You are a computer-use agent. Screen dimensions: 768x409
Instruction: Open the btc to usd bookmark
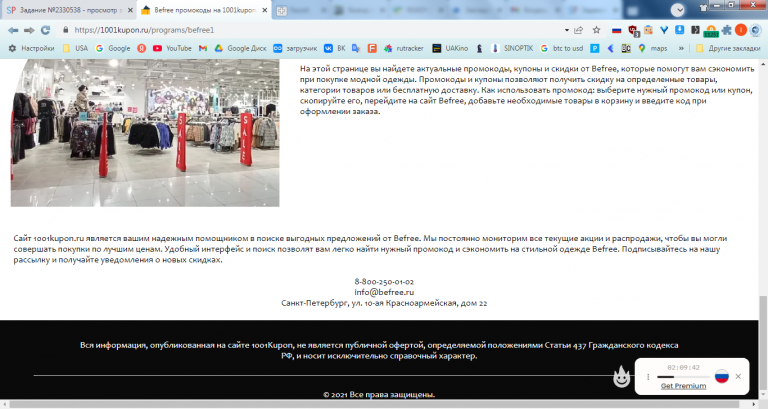coord(562,48)
